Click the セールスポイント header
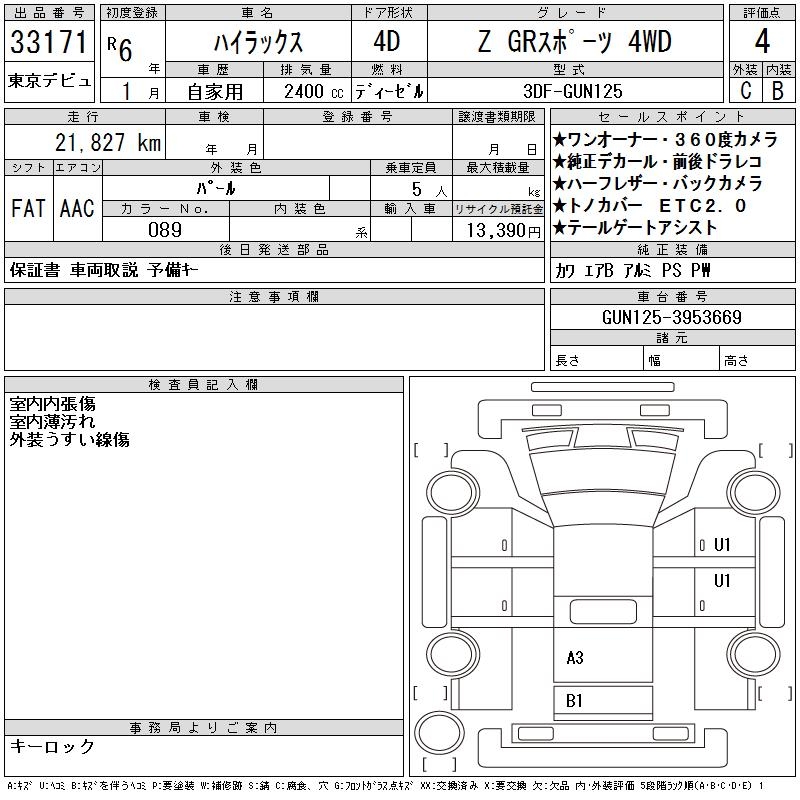The width and height of the screenshot is (800, 800). (x=672, y=117)
